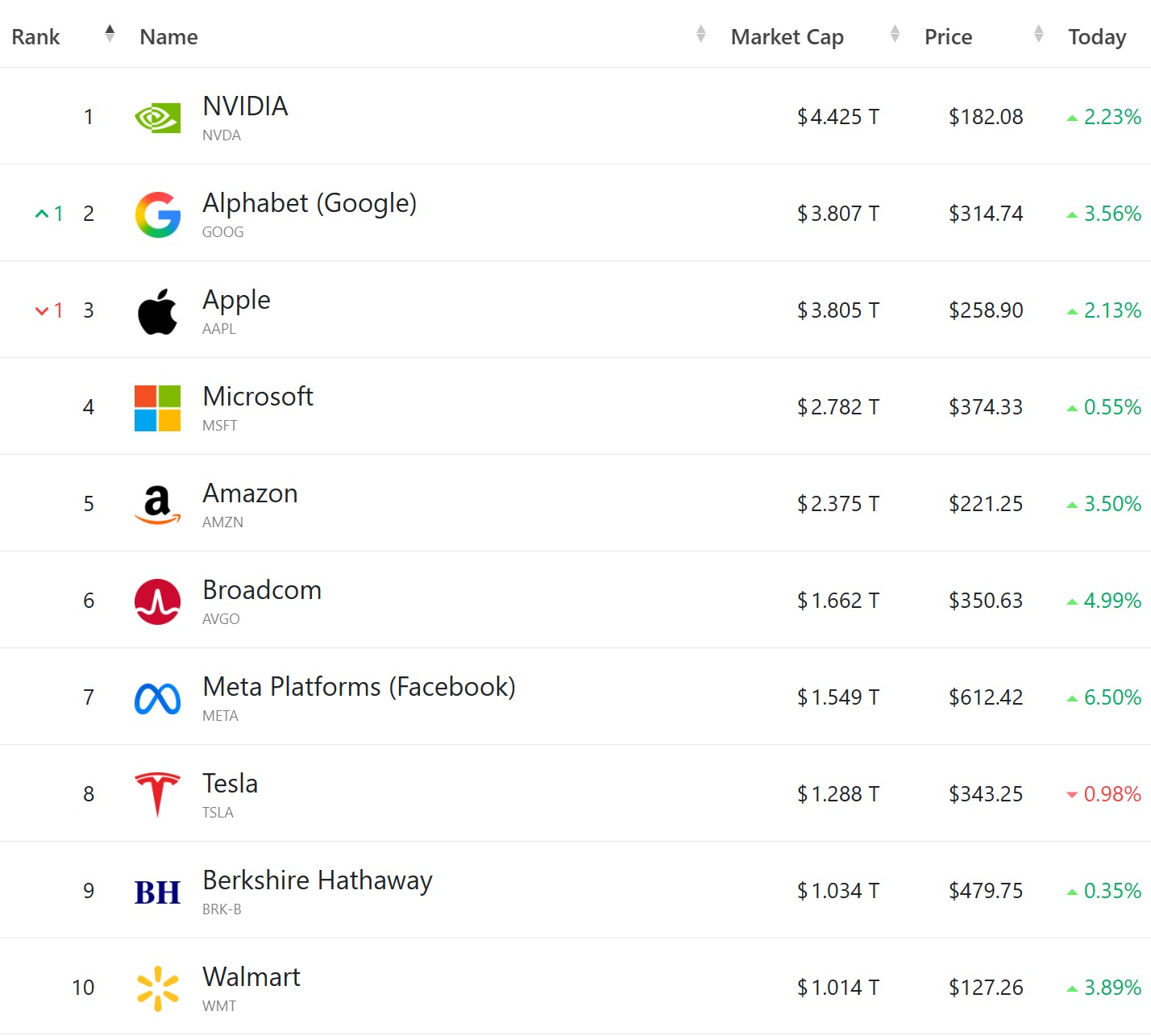Click the Berkshire Hathaway BH logo

coord(157,892)
